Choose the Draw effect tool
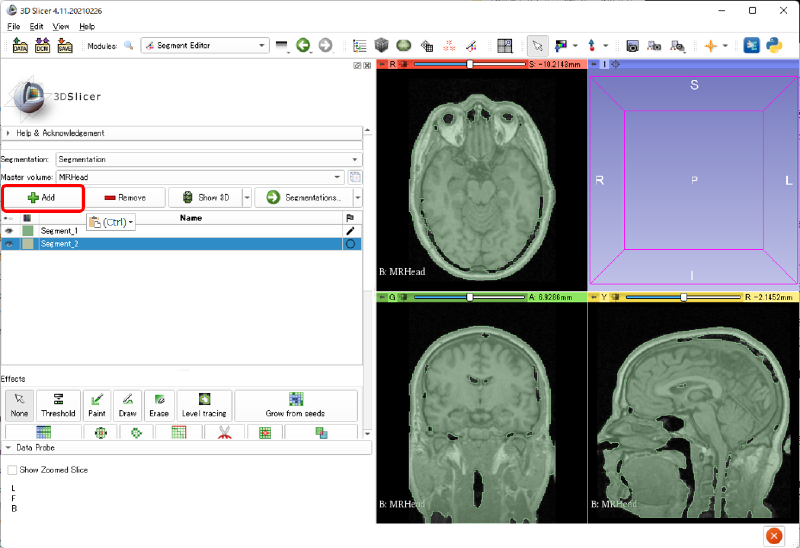This screenshot has height=548, width=800. point(127,404)
